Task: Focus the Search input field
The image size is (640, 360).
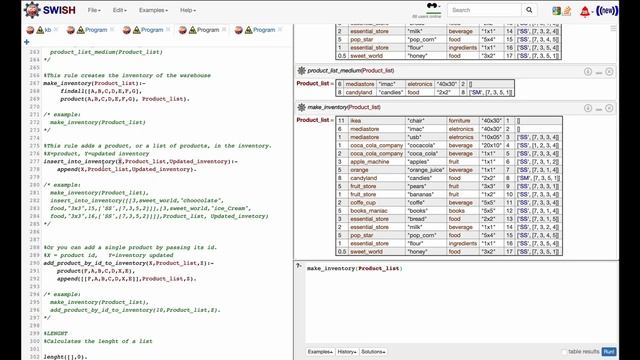Action: [484, 10]
